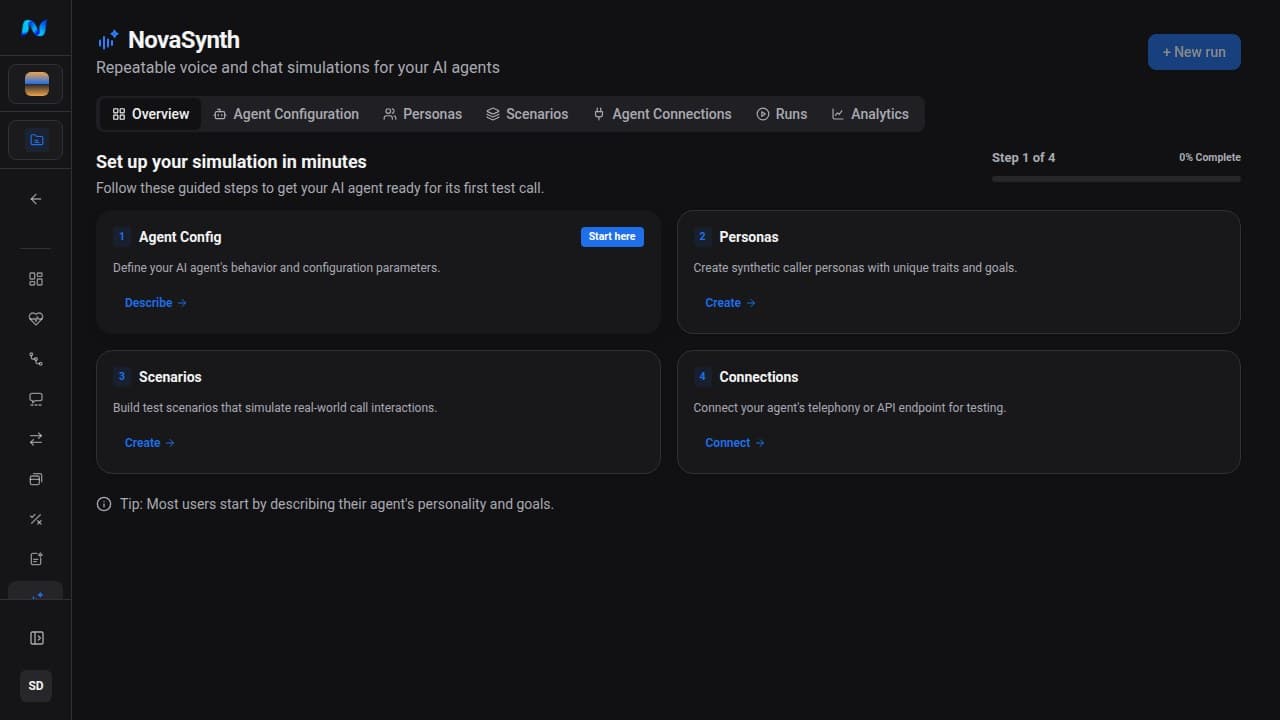Open the chat message icon in sidebar
Image resolution: width=1280 pixels, height=720 pixels.
pos(36,399)
